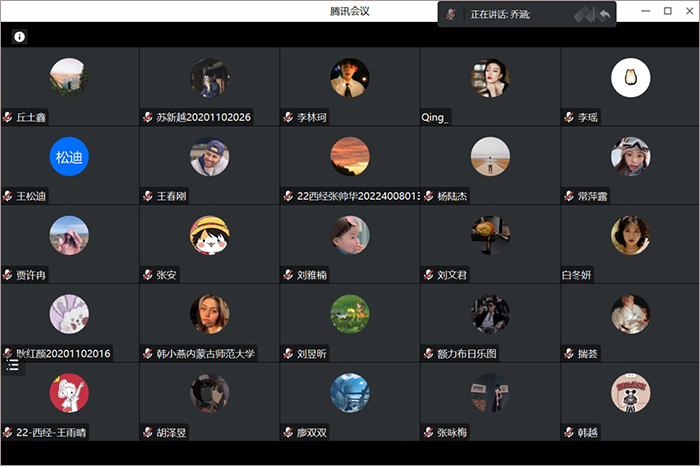Image resolution: width=700 pixels, height=466 pixels.
Task: Click 22-西经-王雨晴's red avatar
Action: [69, 393]
